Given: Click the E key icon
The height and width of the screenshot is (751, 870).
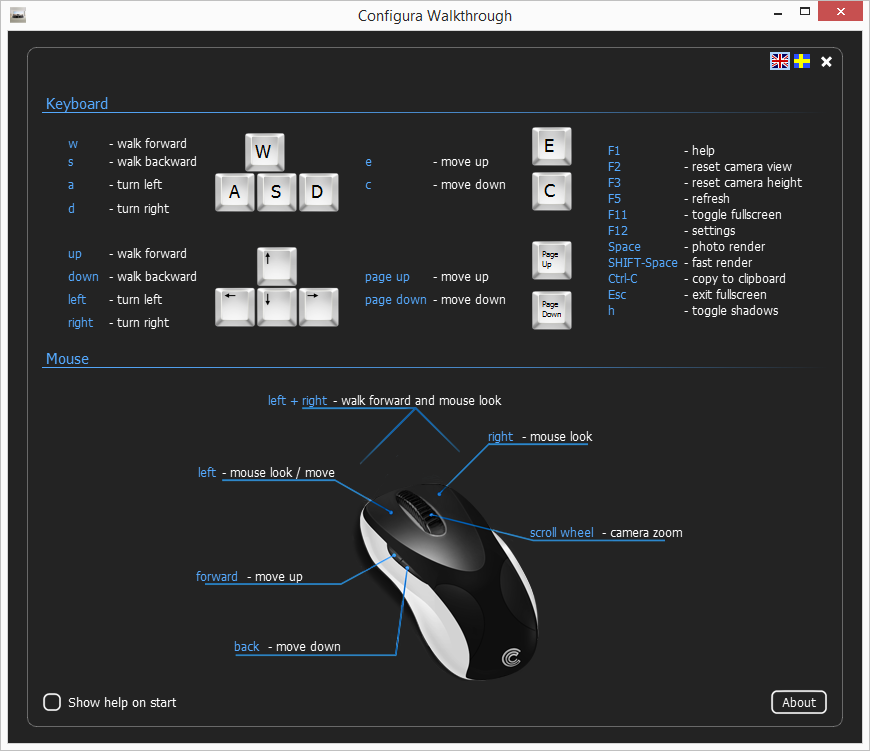Looking at the screenshot, I should pyautogui.click(x=551, y=146).
